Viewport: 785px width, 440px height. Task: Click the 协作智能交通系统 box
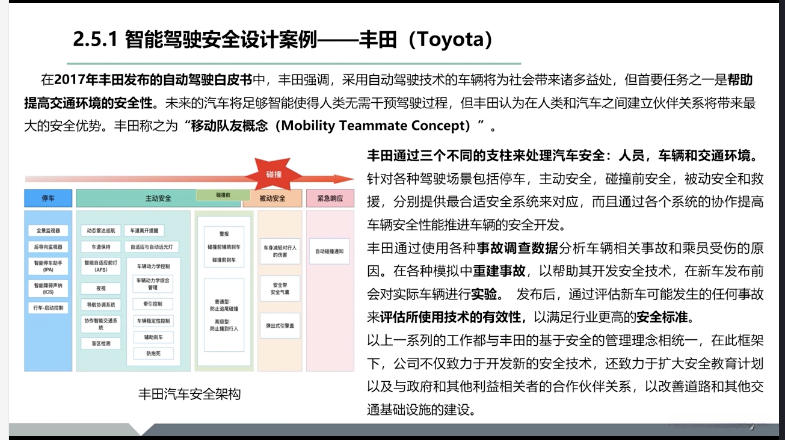[x=101, y=324]
